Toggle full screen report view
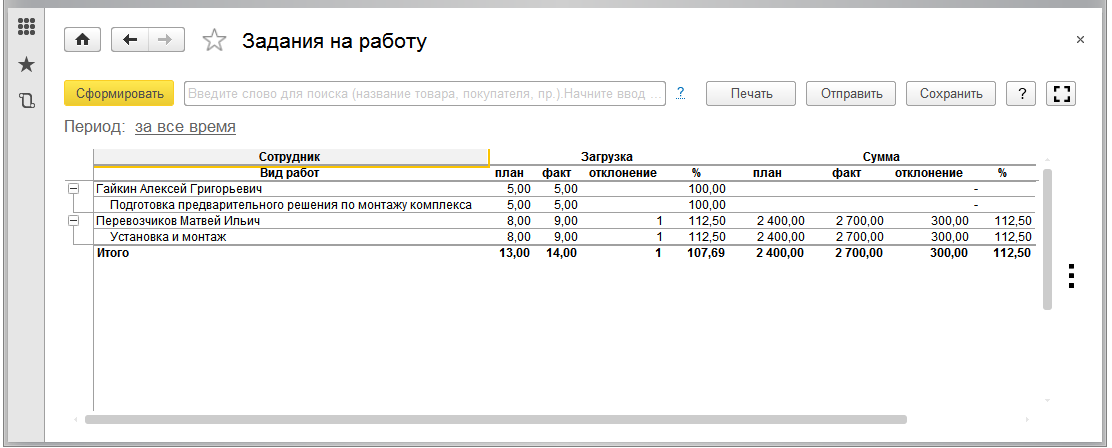The image size is (1112, 448). pyautogui.click(x=1061, y=94)
